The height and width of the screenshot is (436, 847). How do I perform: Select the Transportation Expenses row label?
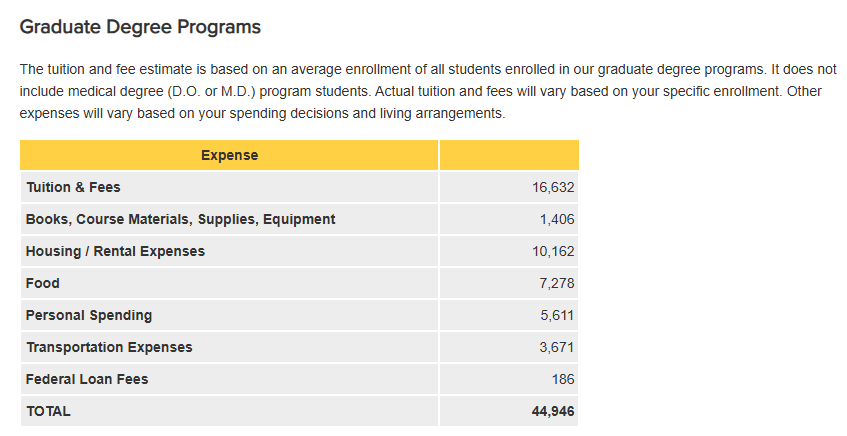pos(109,347)
